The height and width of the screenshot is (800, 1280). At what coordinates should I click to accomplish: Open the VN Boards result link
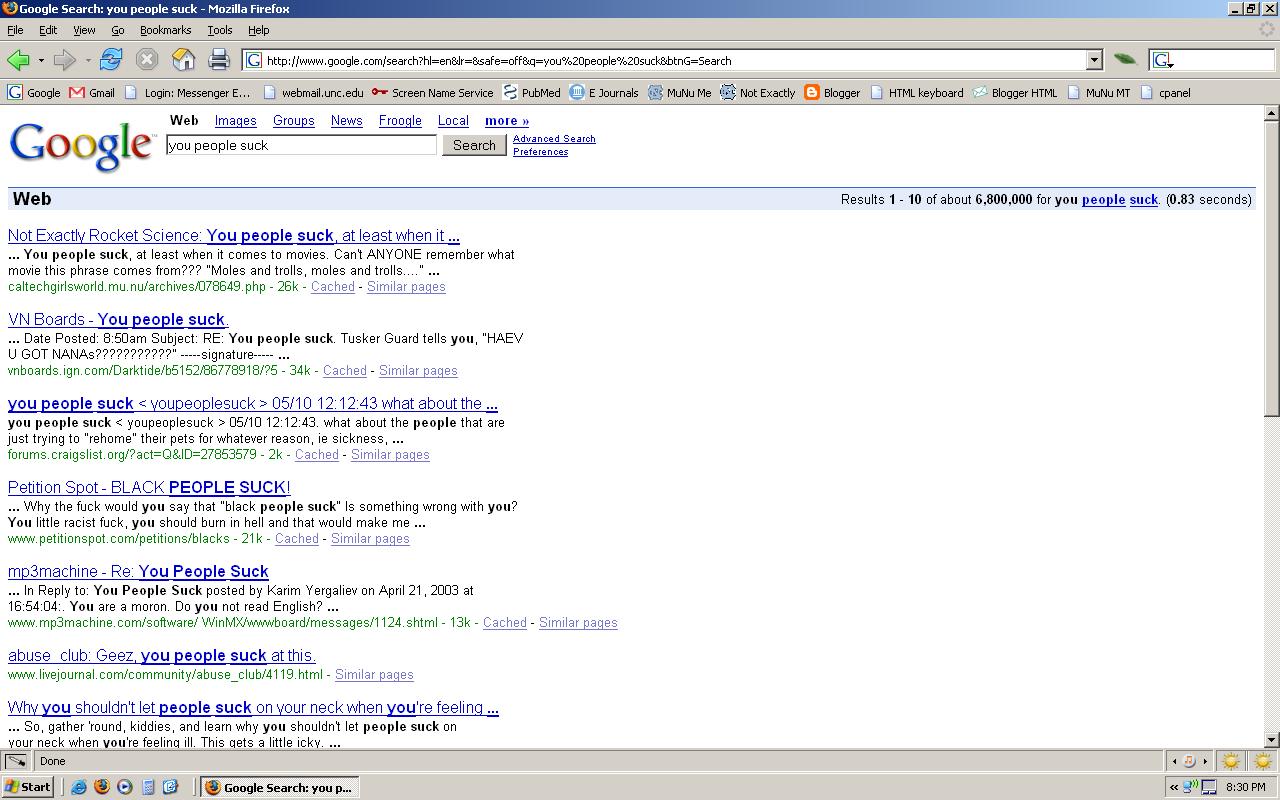pos(118,320)
